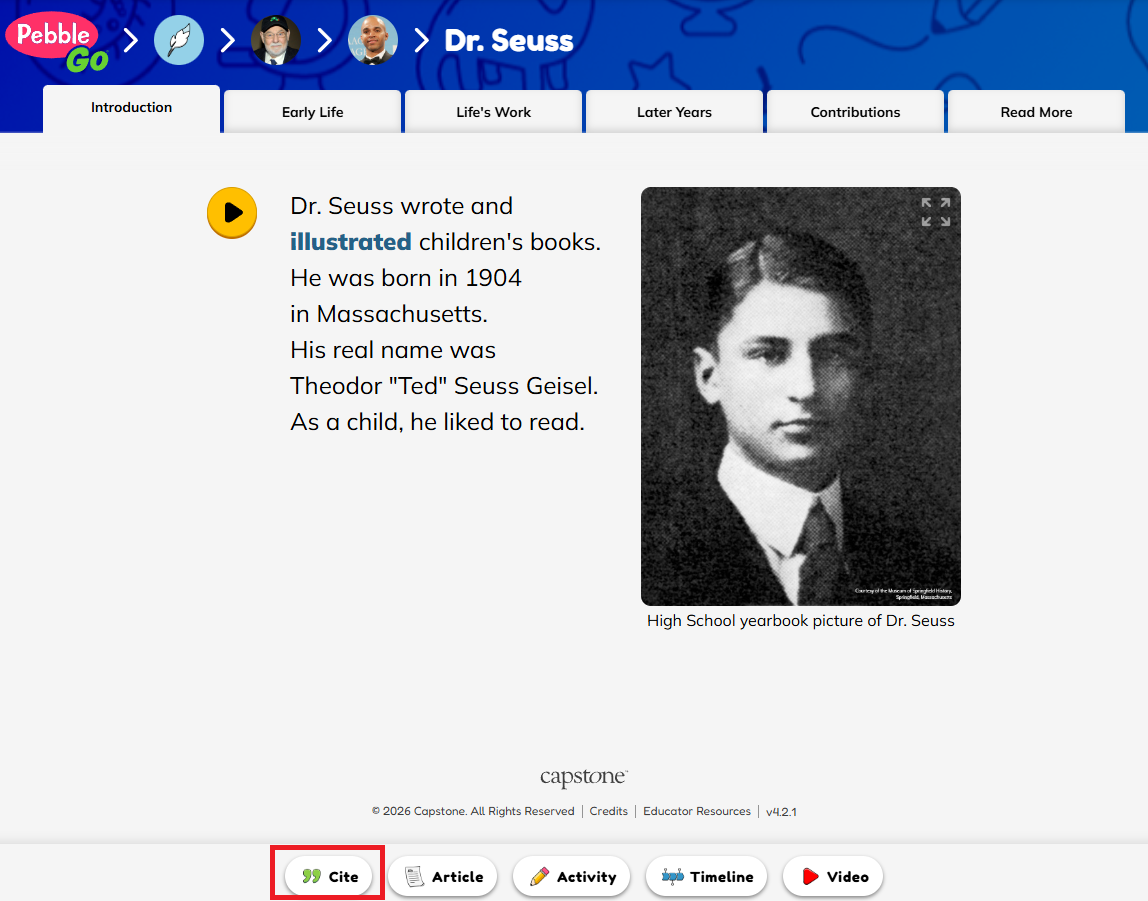Image resolution: width=1148 pixels, height=901 pixels.
Task: View the Read More tab
Action: coord(1036,112)
